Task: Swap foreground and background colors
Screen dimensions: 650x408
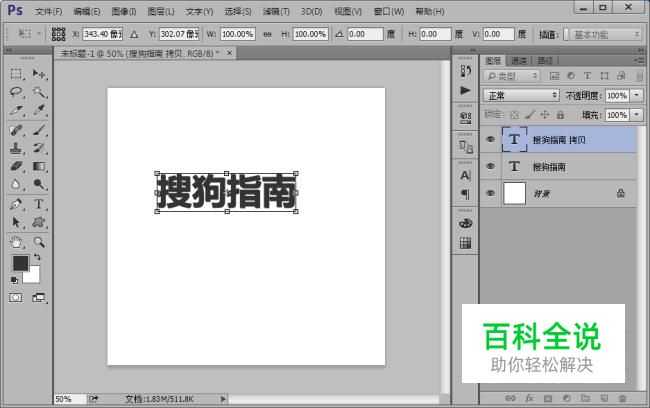Action: (x=37, y=257)
